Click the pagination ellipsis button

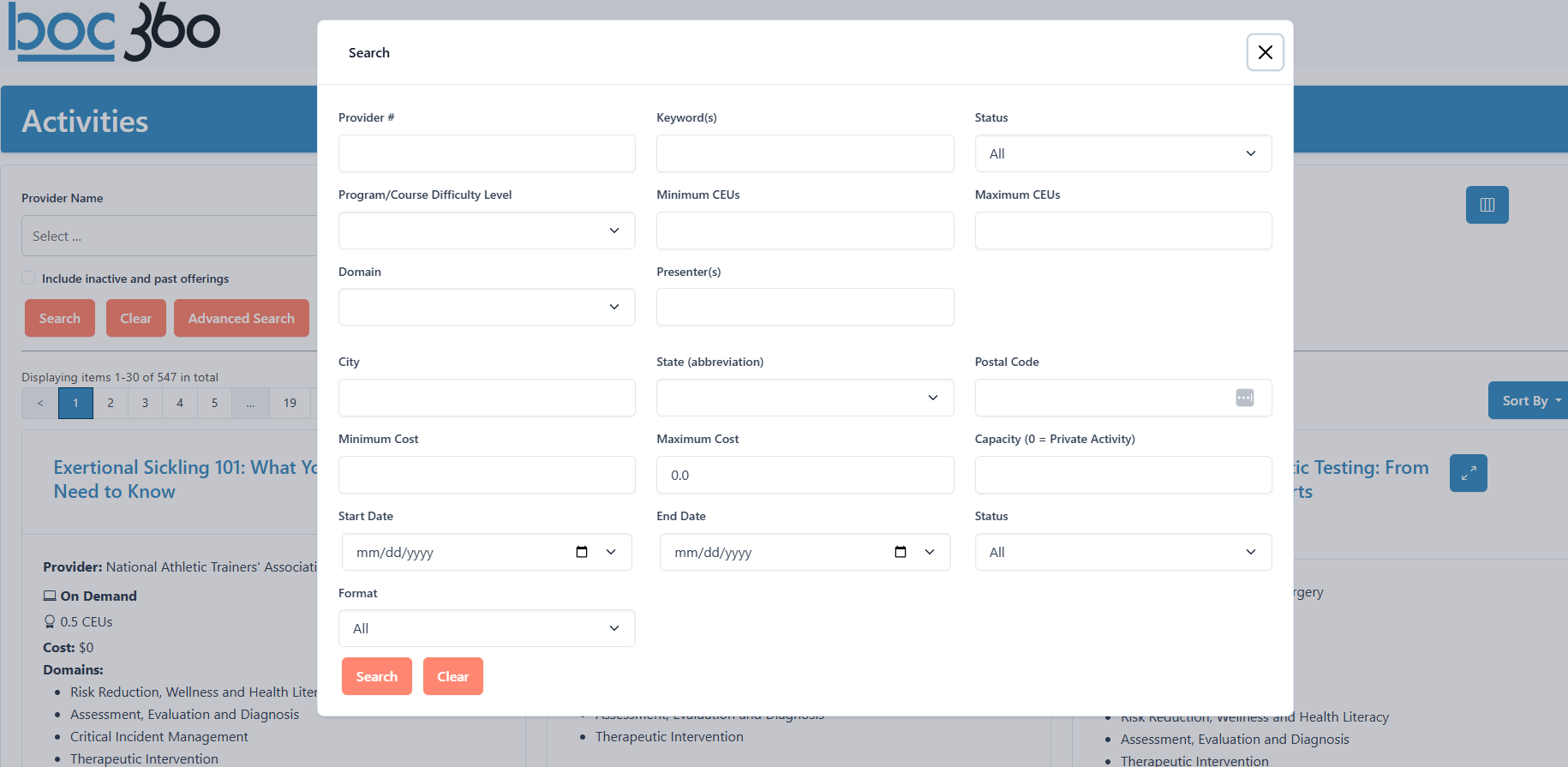[250, 403]
